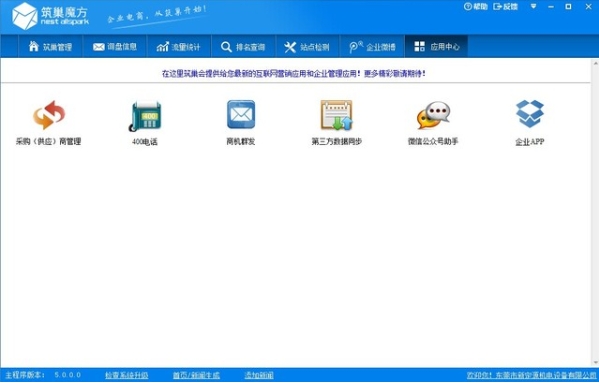Viewport: 599px width, 383px height.
Task: Open the 询盘信息 tab
Action: tap(115, 47)
